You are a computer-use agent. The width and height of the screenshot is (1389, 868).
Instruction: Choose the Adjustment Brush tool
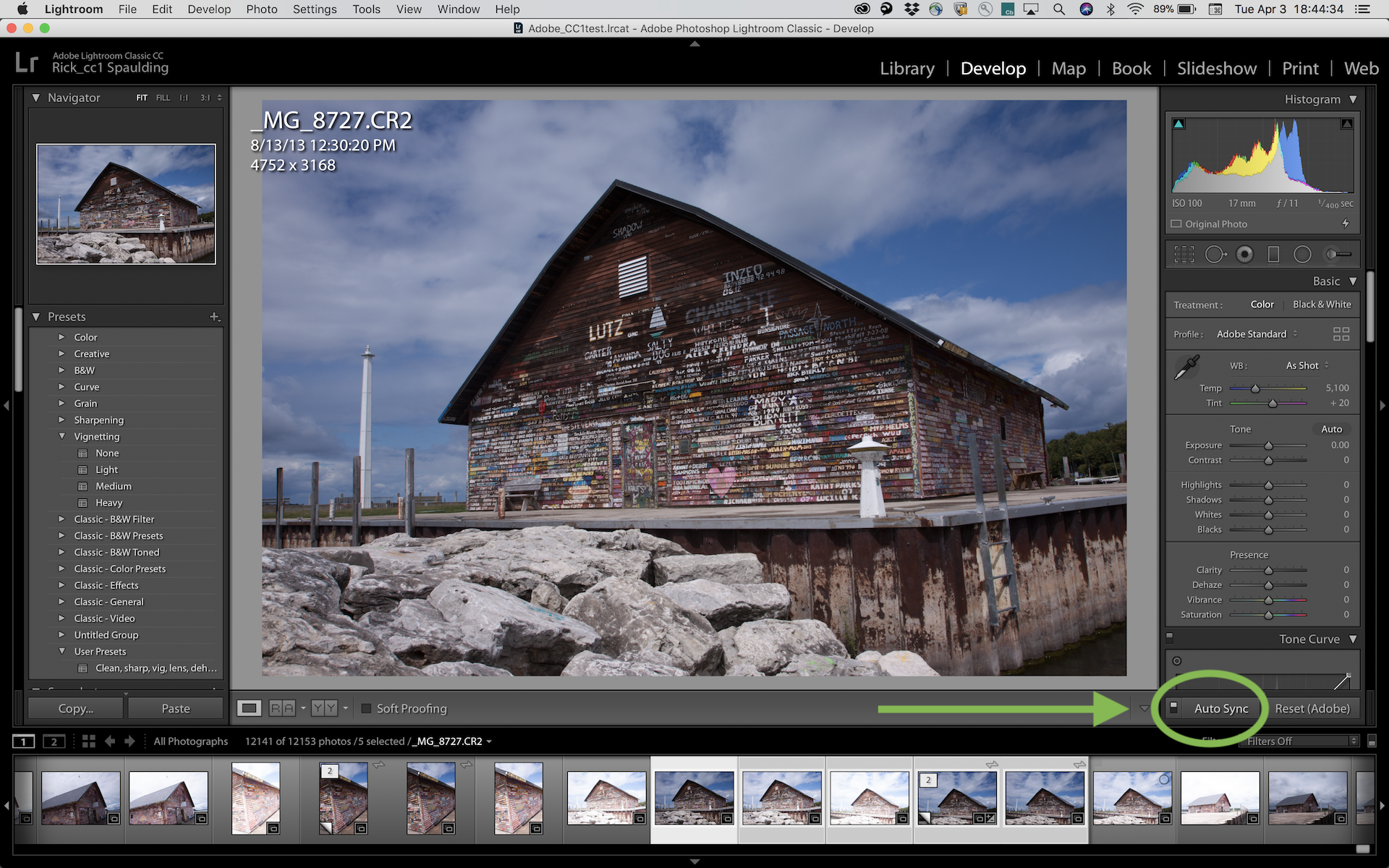[x=1338, y=255]
